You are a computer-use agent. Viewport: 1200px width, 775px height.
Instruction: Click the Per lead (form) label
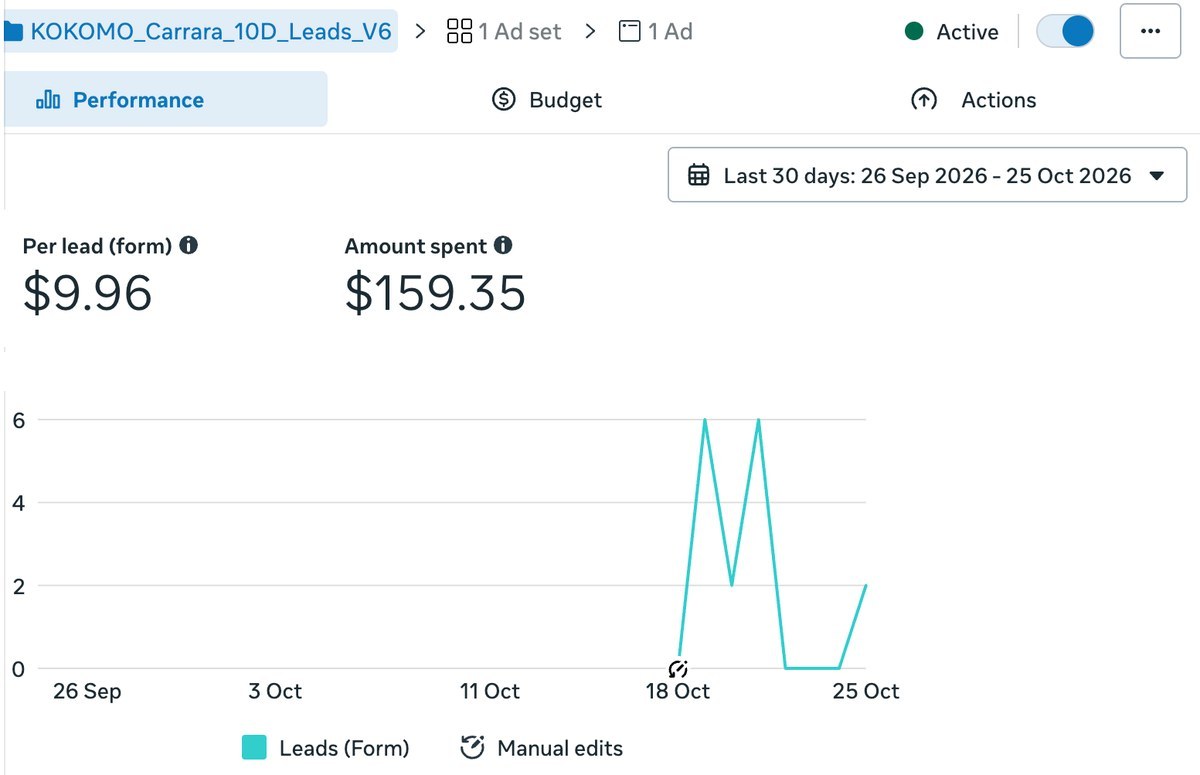97,245
